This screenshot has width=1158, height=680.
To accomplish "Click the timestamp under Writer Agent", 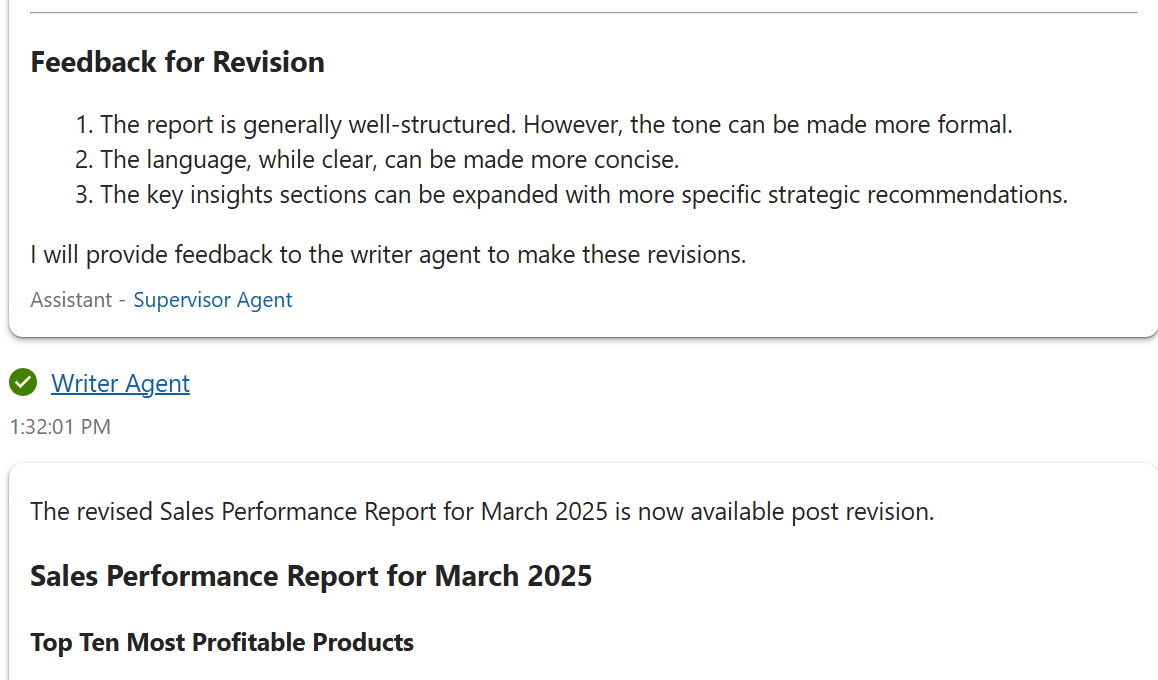I will coord(60,427).
